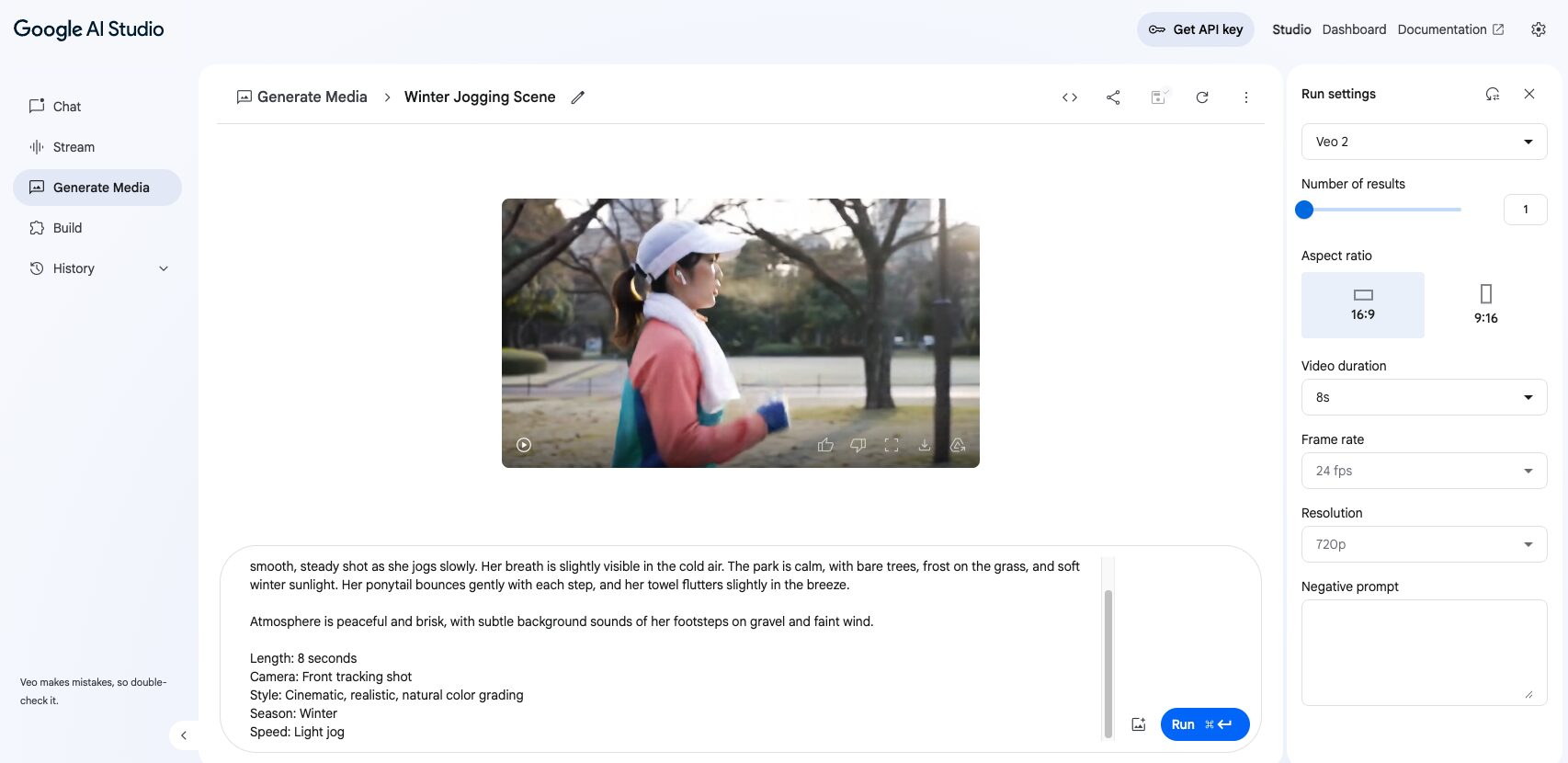Image resolution: width=1568 pixels, height=763 pixels.
Task: Click the Run button
Action: click(x=1205, y=724)
